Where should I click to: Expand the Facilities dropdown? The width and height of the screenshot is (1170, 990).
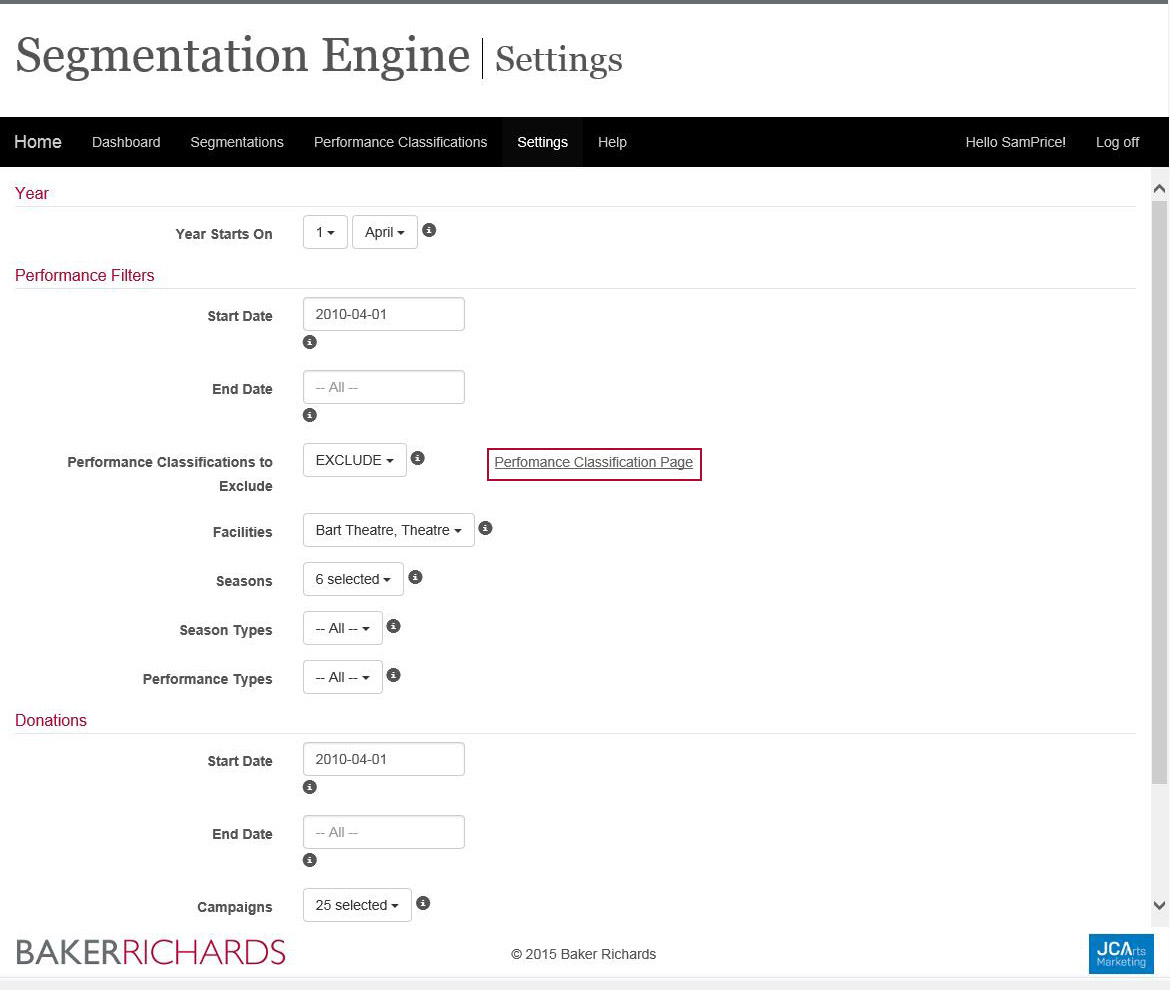(388, 530)
